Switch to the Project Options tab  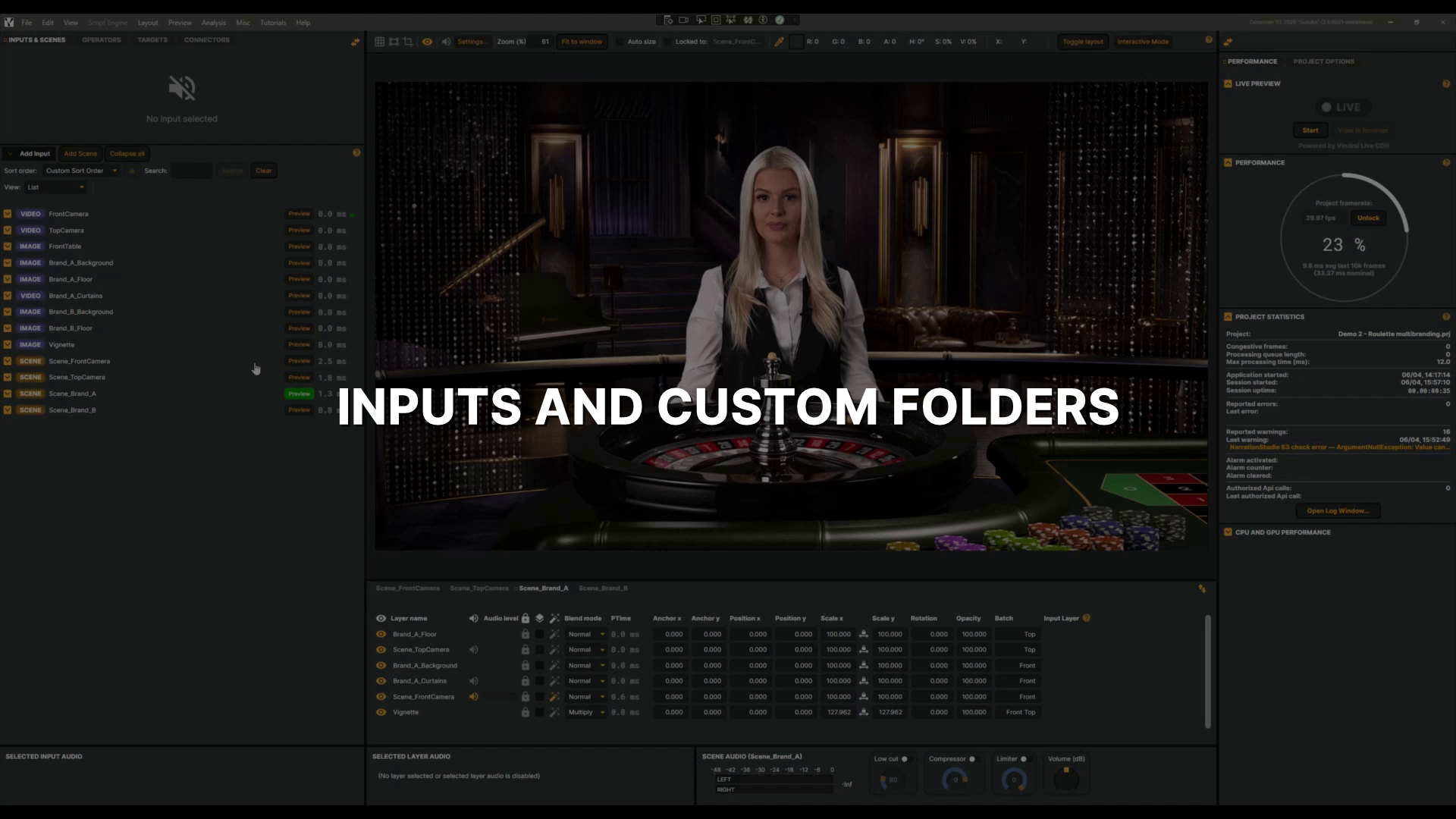pyautogui.click(x=1324, y=61)
